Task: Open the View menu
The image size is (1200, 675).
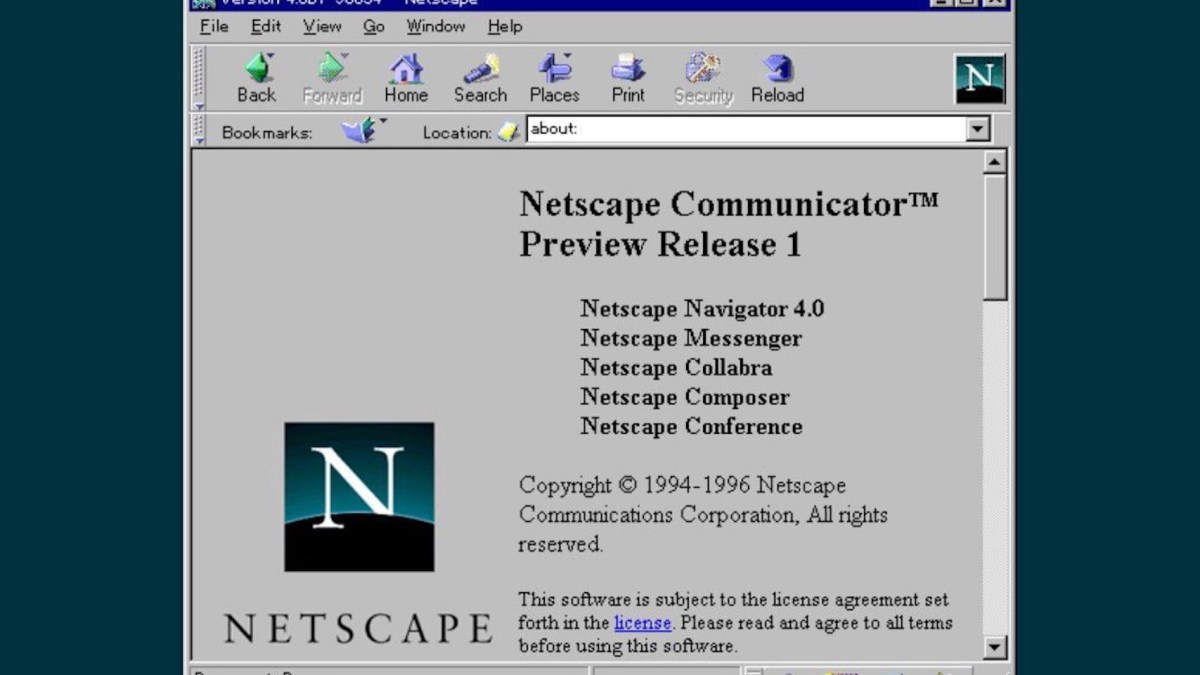Action: pyautogui.click(x=322, y=27)
